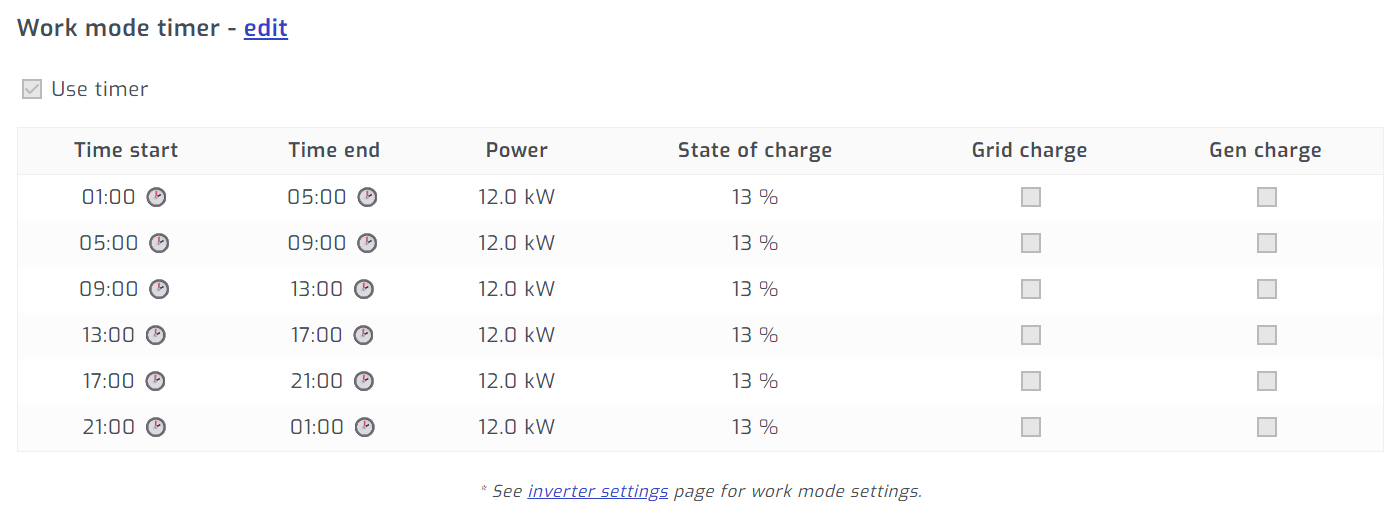Image resolution: width=1395 pixels, height=513 pixels.
Task: Open the clock picker next to 21:00 end time
Action: click(364, 381)
